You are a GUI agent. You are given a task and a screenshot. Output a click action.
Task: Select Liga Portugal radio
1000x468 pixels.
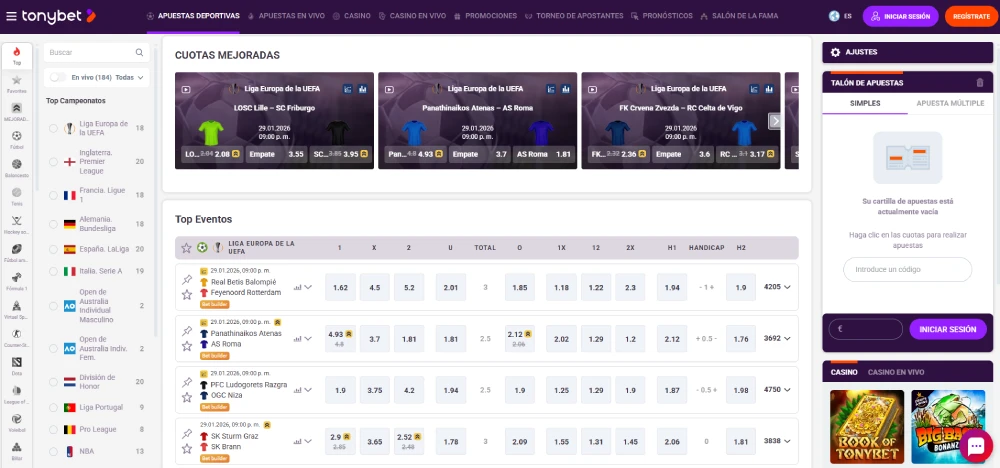(x=54, y=407)
